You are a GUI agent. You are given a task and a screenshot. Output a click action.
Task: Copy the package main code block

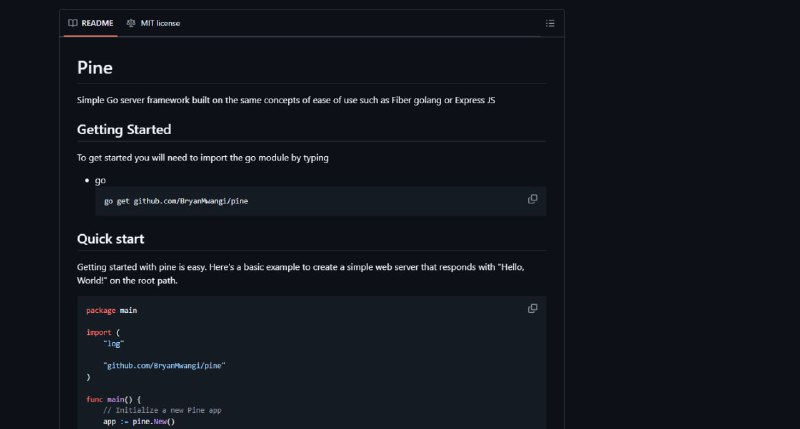[532, 309]
